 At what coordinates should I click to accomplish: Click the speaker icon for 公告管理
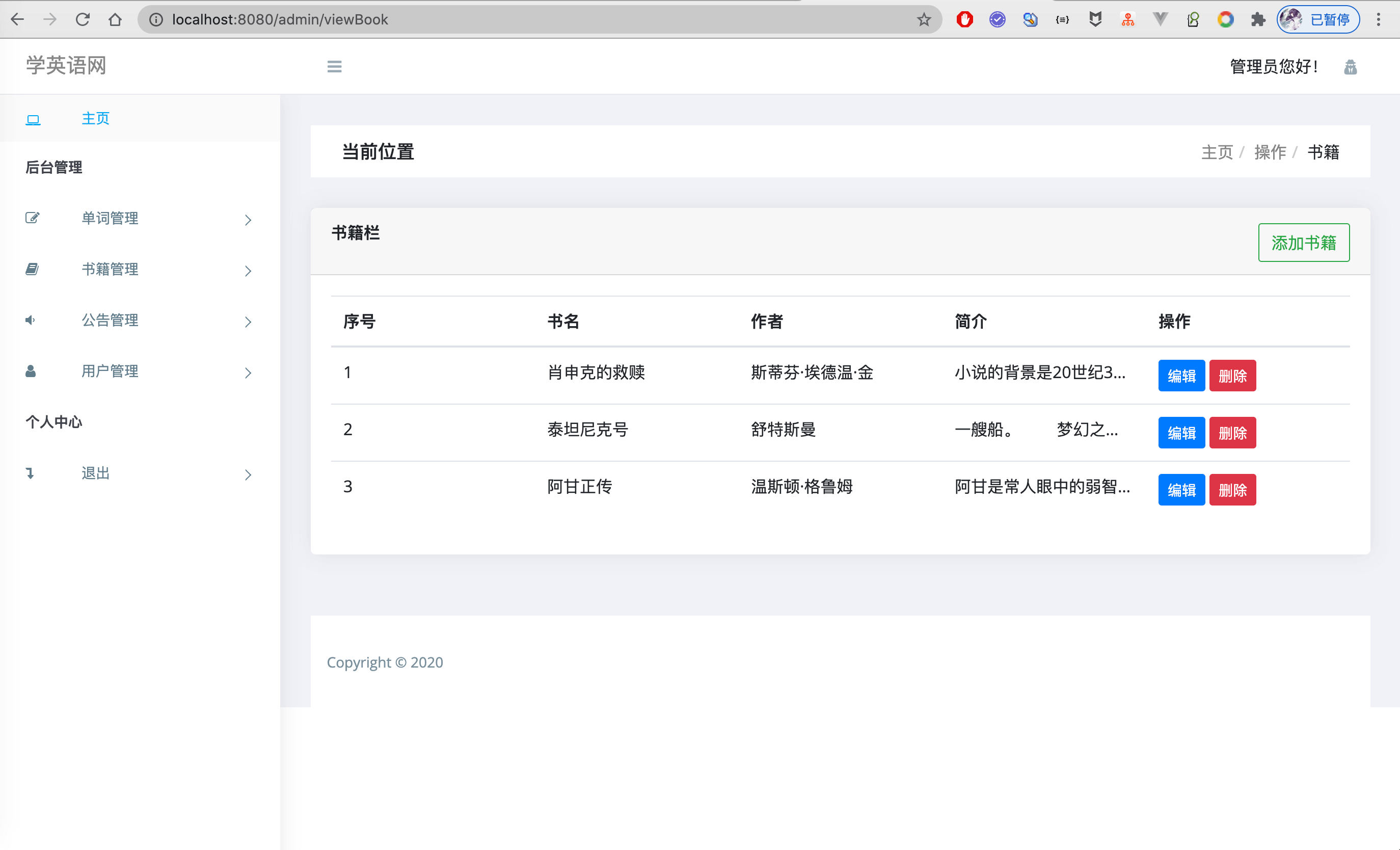click(31, 321)
